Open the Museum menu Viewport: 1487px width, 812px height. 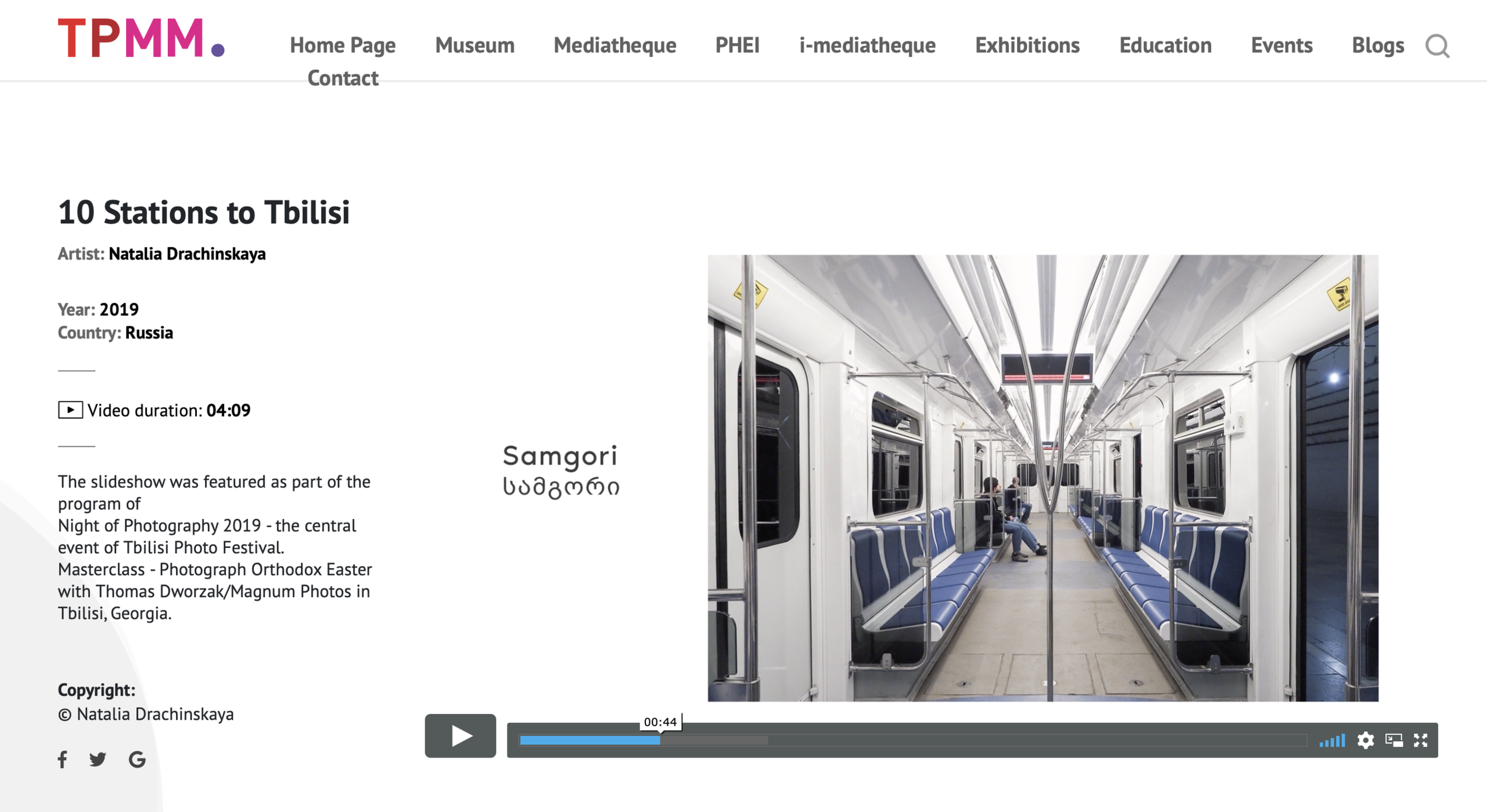[x=474, y=45]
